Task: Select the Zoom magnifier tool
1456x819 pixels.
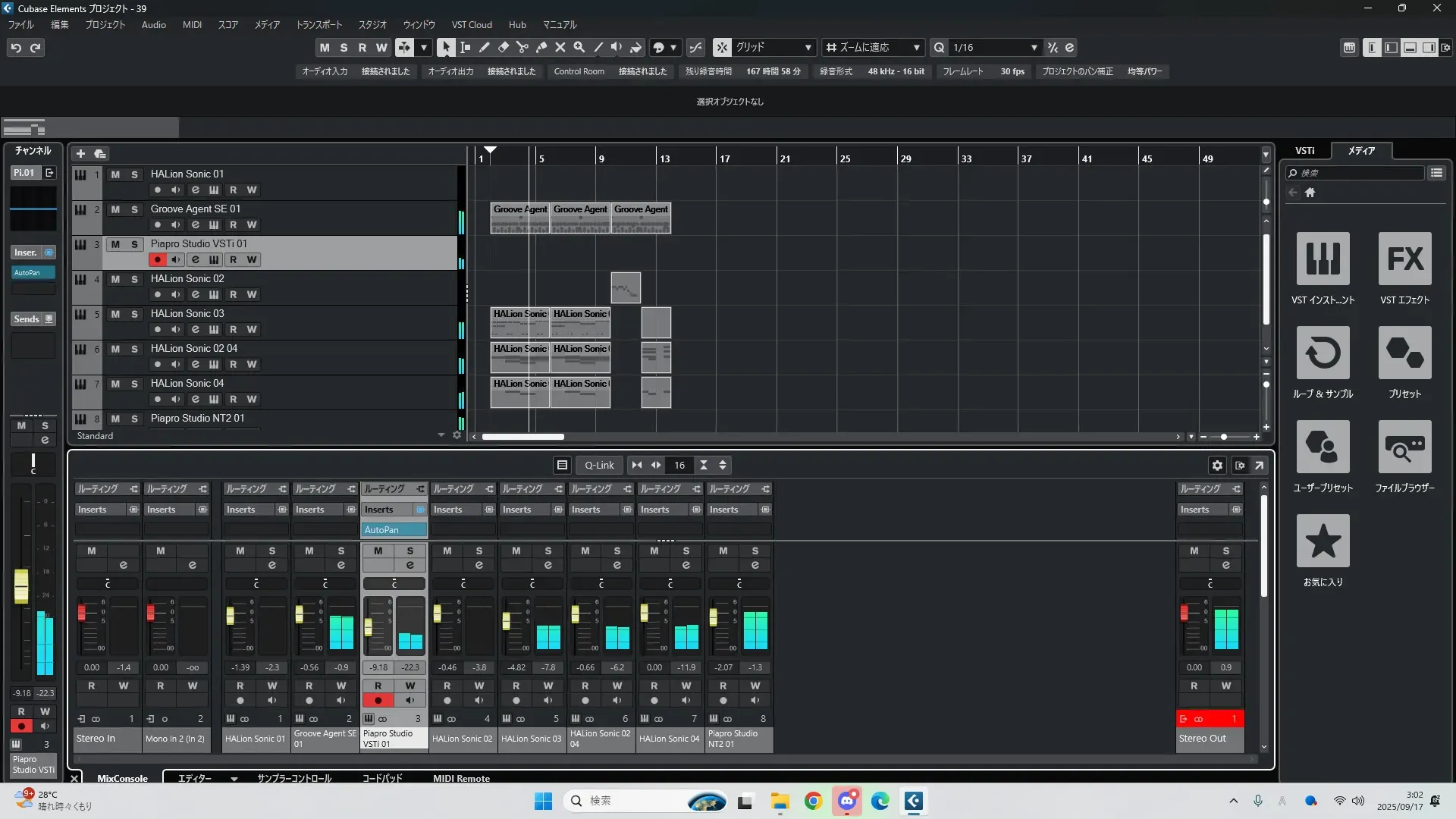Action: 579,47
